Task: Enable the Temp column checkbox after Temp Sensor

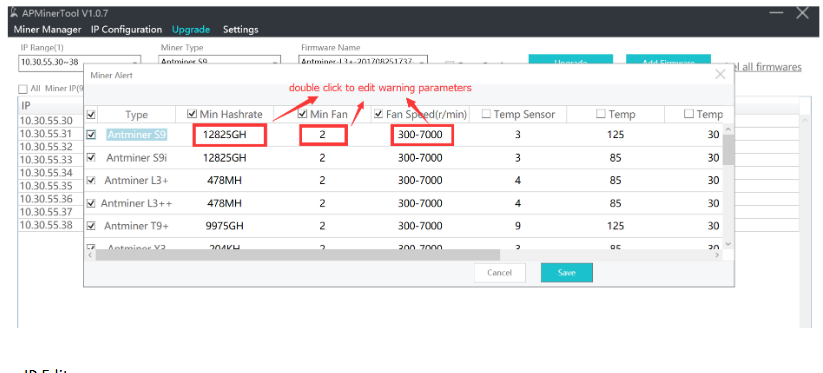Action: tap(600, 114)
